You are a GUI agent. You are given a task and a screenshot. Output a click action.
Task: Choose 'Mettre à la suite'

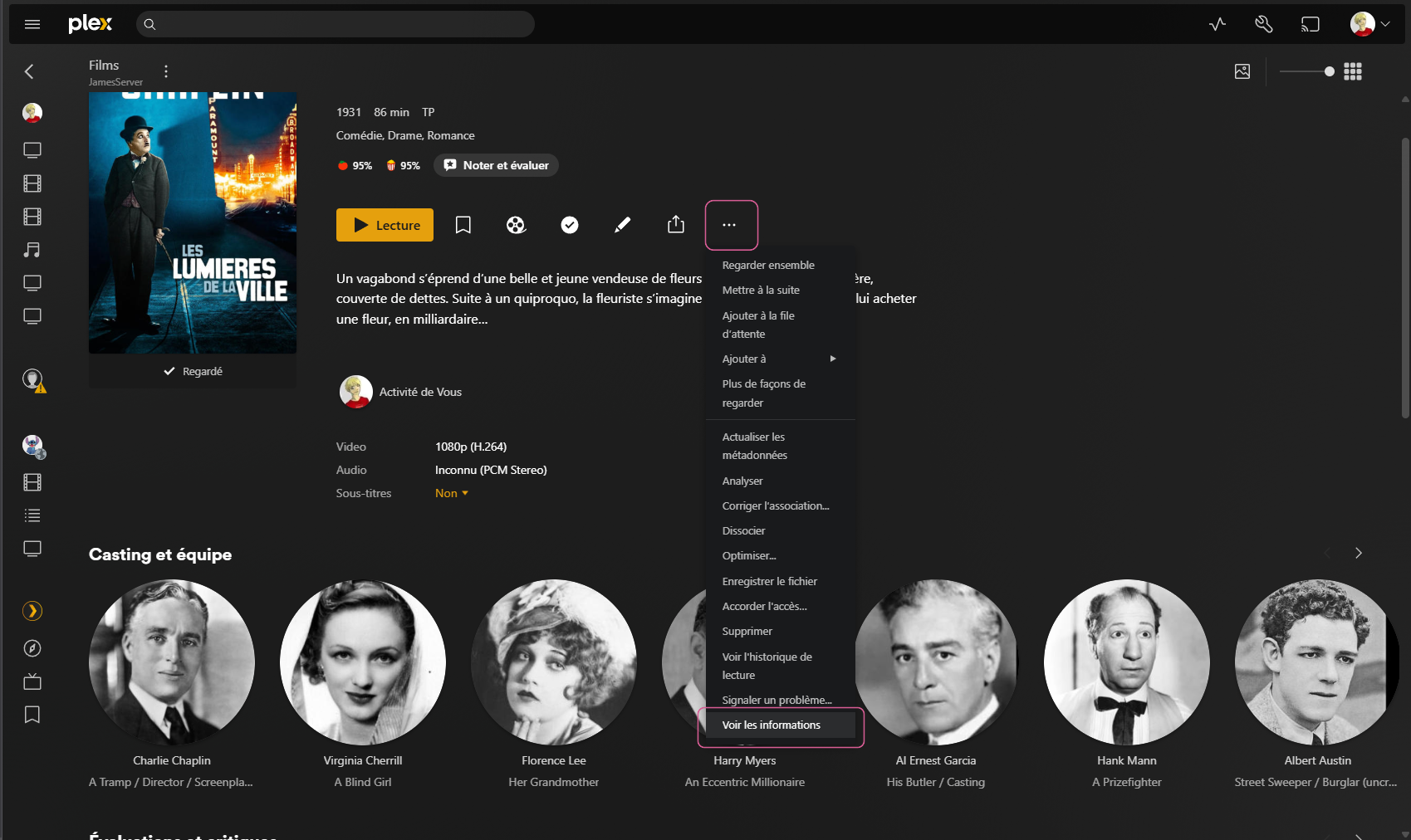tap(781, 290)
